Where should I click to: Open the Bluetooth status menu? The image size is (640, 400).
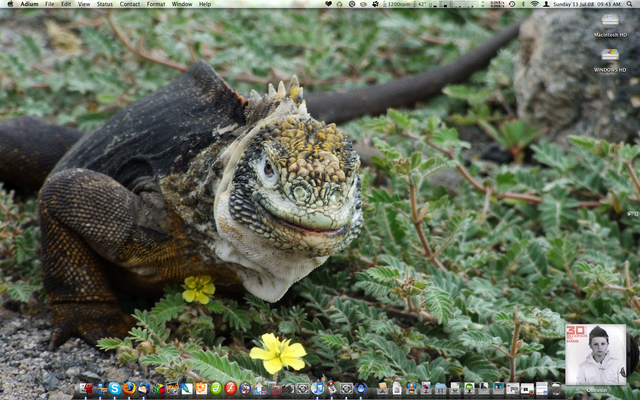[523, 4]
